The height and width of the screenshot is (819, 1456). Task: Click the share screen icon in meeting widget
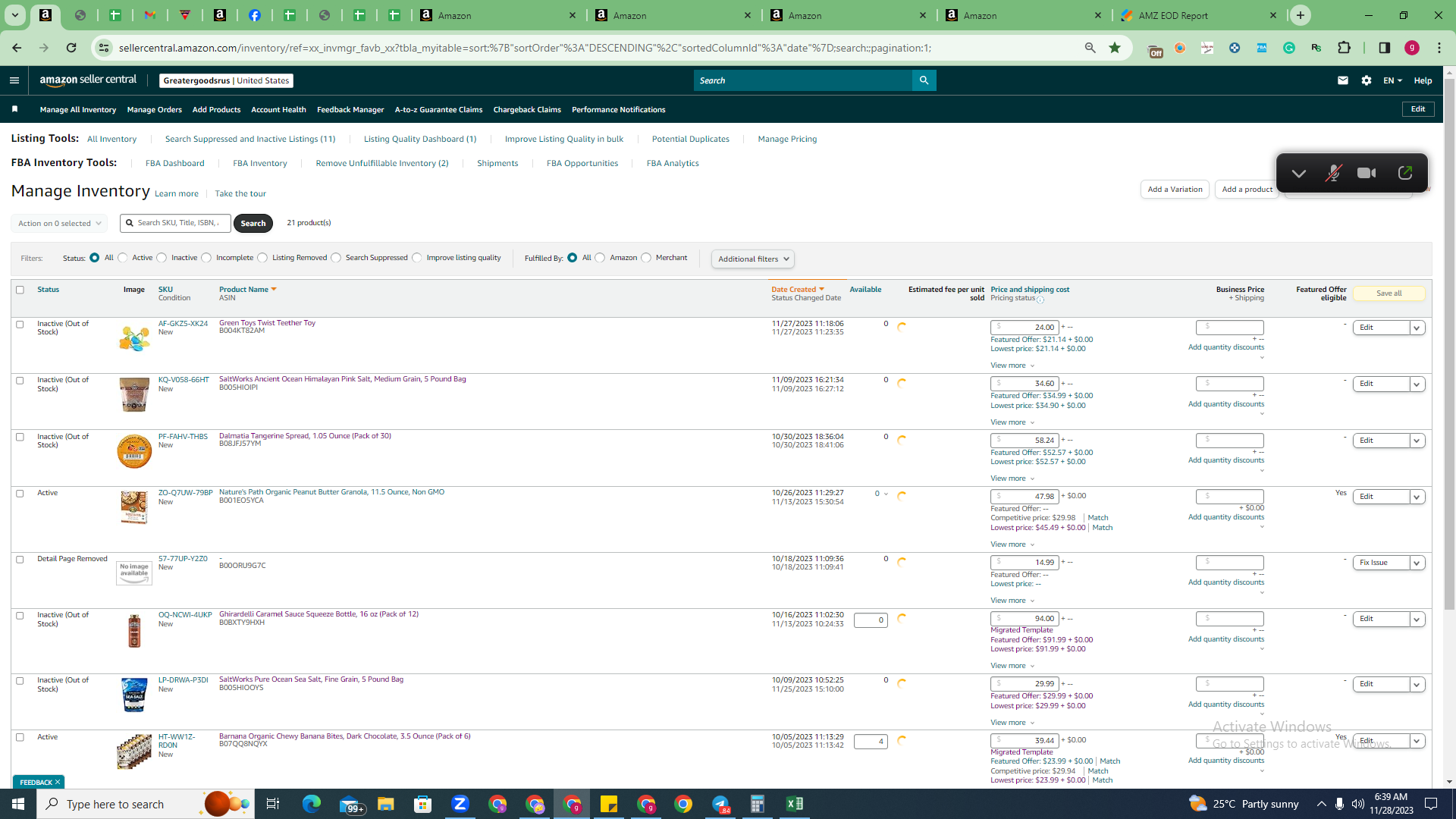coord(1404,173)
